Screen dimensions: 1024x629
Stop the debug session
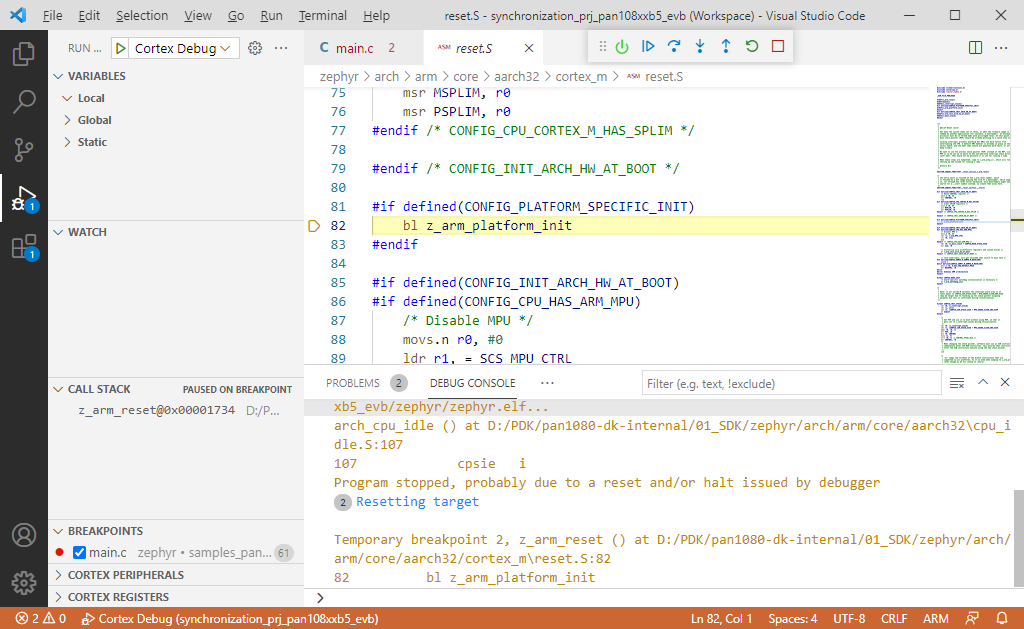[x=778, y=46]
